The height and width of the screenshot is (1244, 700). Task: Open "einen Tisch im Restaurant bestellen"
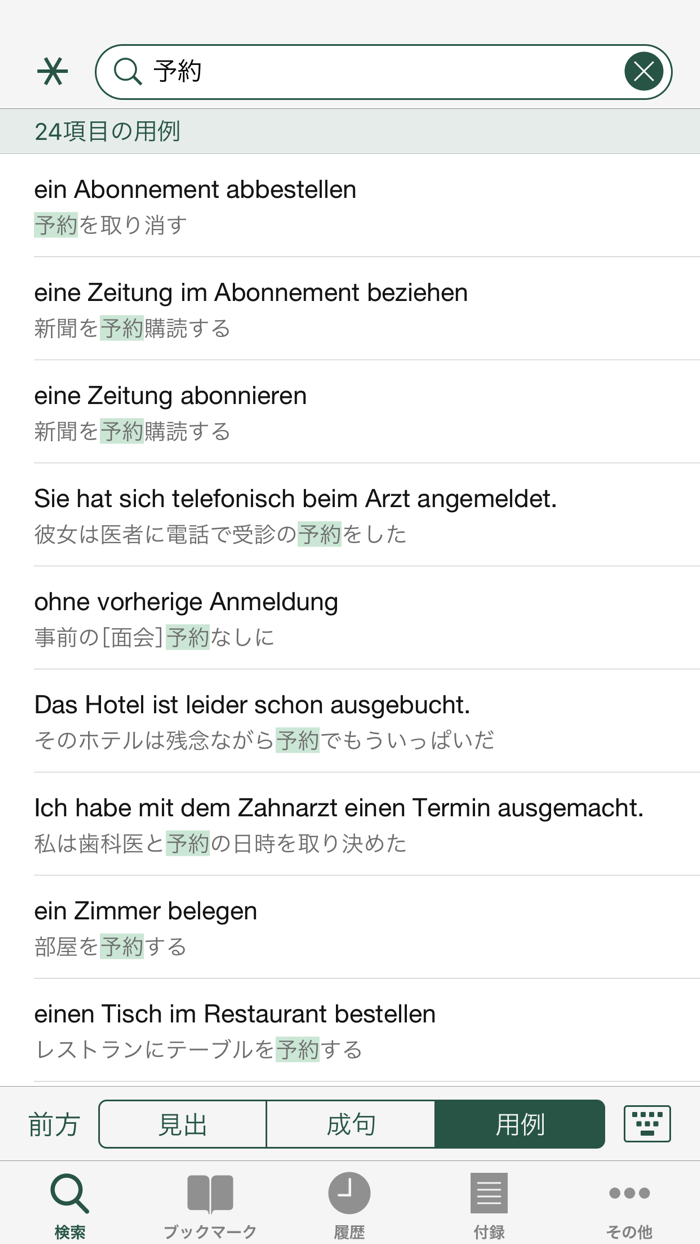(350, 1029)
